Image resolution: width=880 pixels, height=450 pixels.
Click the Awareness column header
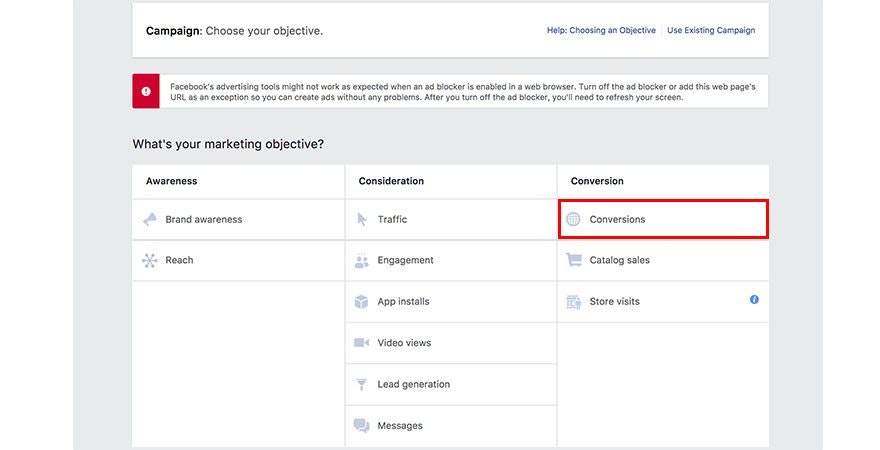click(171, 181)
